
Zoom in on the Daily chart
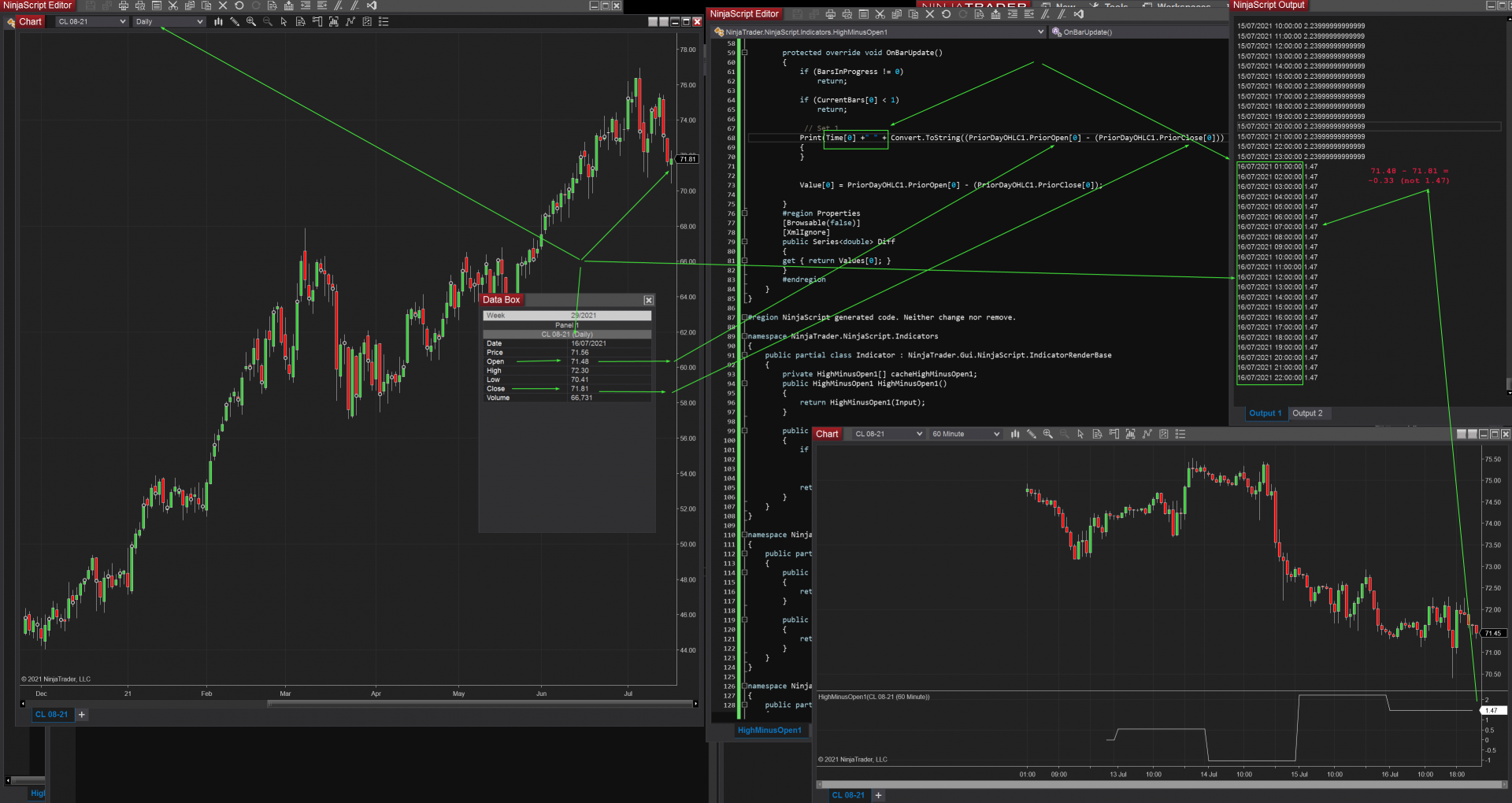click(251, 22)
